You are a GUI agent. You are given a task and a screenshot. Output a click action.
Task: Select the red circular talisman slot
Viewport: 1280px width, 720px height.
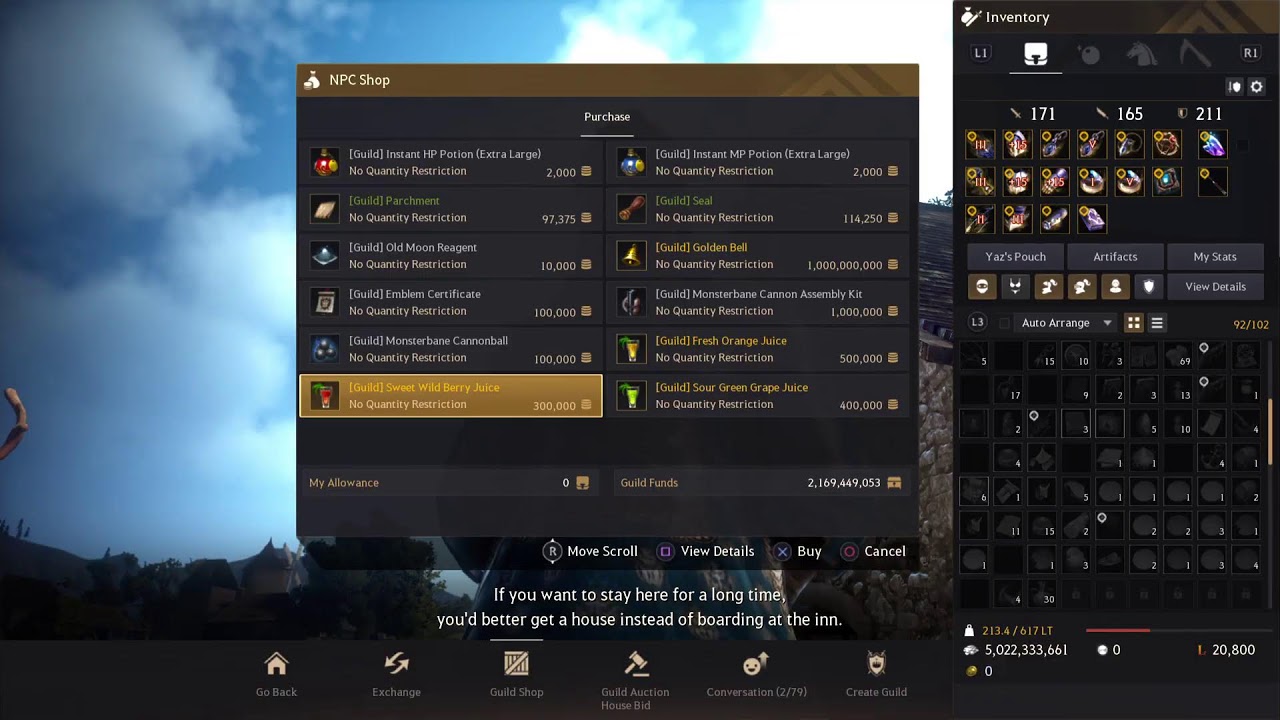tap(1167, 144)
